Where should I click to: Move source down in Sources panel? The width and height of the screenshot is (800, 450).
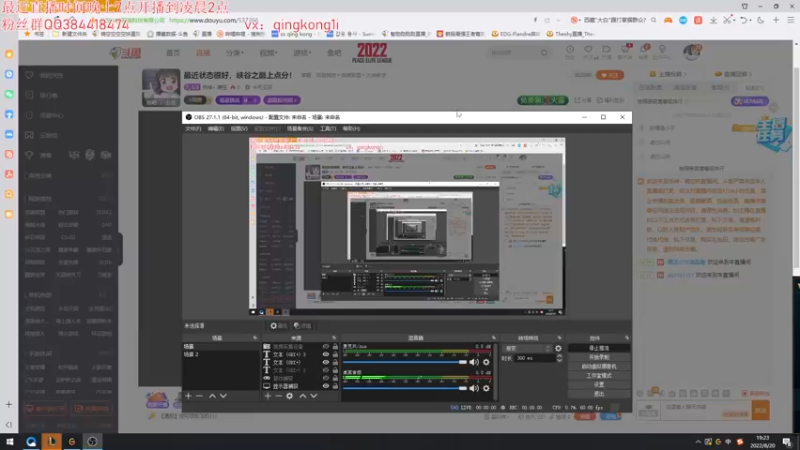(x=314, y=396)
